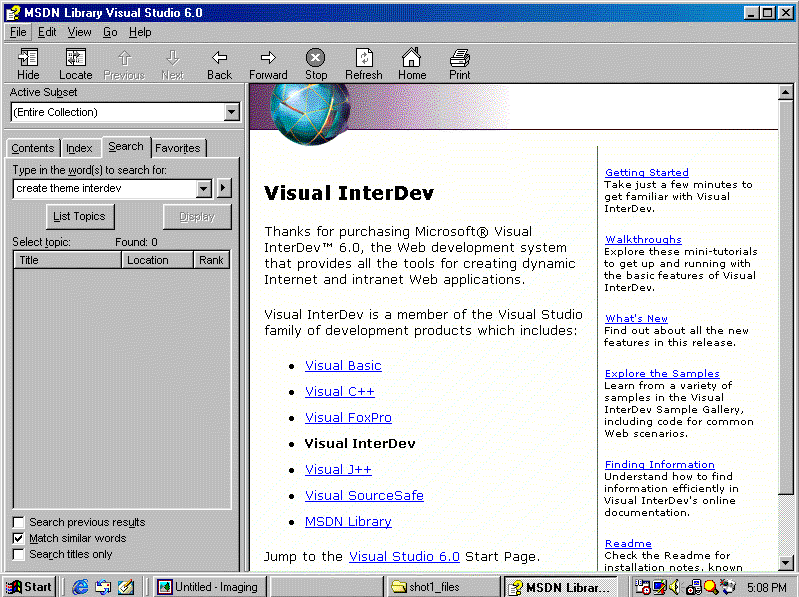Open the Active Subset dropdown
799x597 pixels.
click(x=231, y=112)
